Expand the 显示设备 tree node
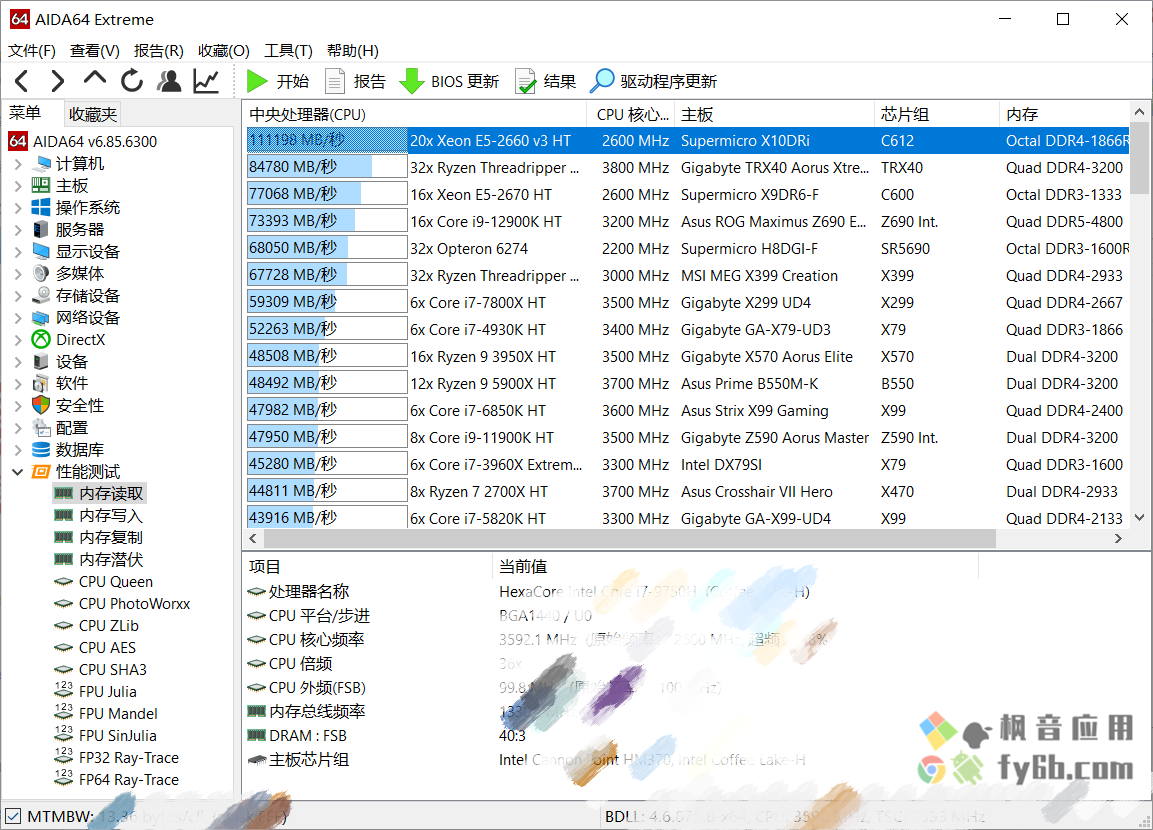 point(18,252)
